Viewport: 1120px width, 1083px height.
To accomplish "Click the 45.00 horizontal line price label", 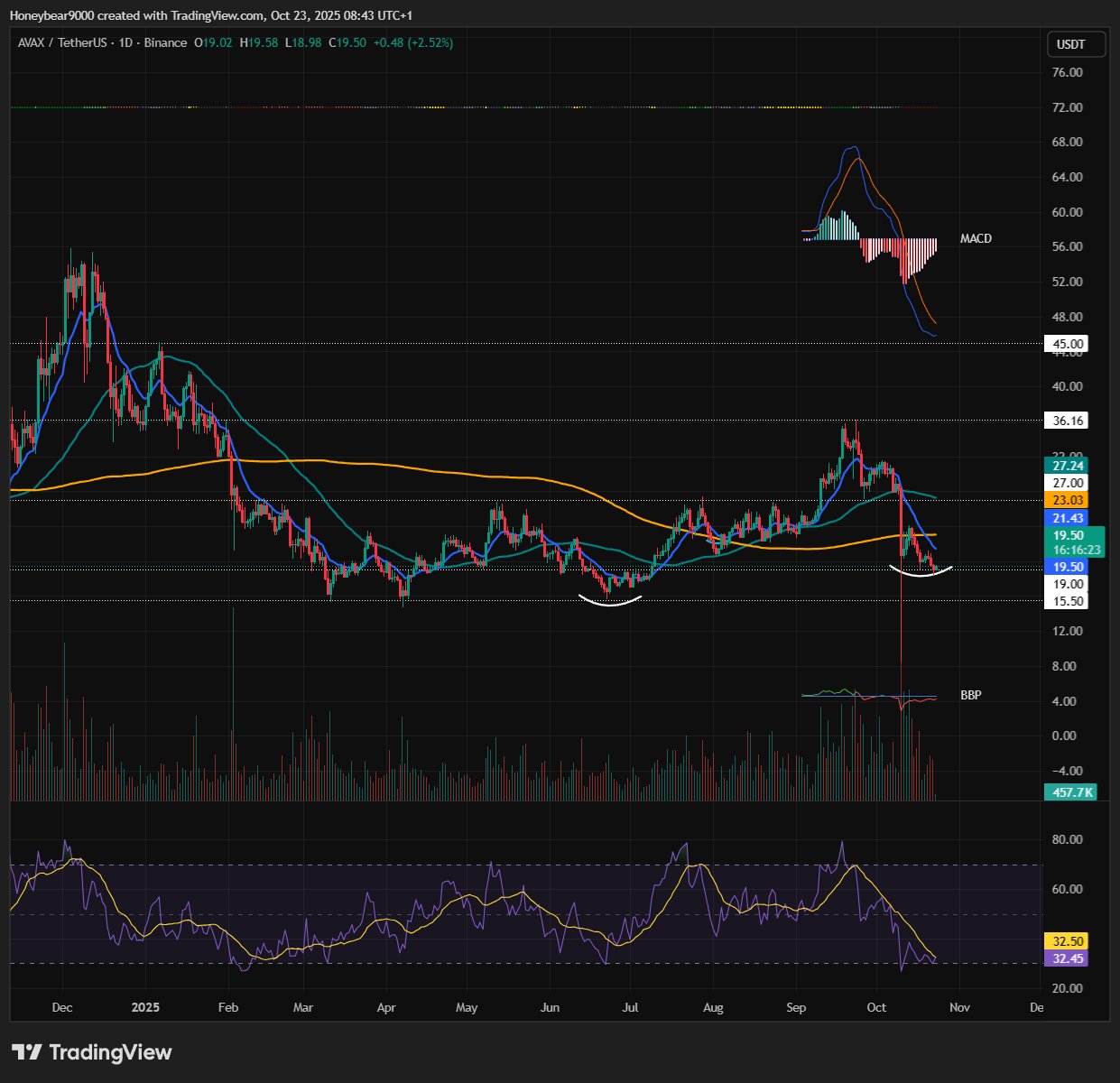I will tap(1065, 344).
